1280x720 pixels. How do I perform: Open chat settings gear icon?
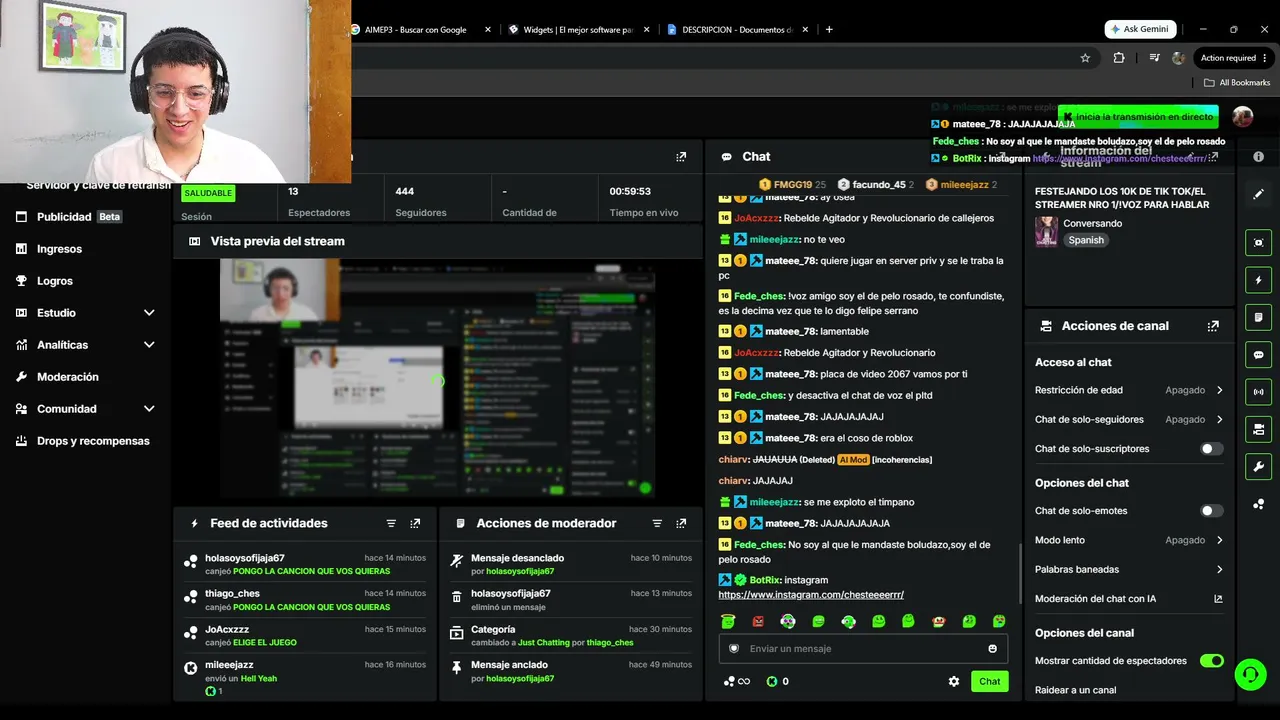pyautogui.click(x=954, y=681)
